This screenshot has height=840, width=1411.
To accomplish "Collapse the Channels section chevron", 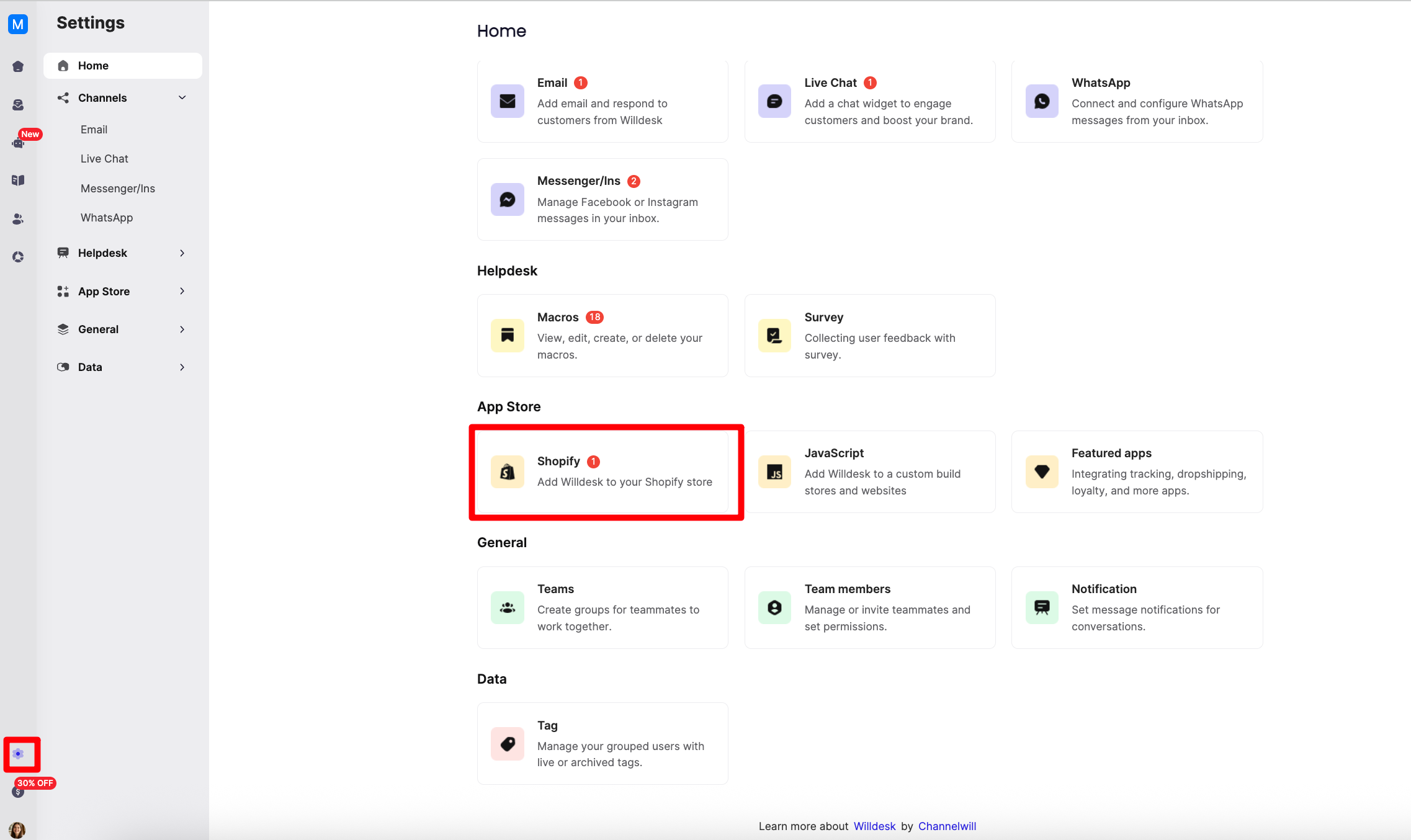I will [x=182, y=98].
